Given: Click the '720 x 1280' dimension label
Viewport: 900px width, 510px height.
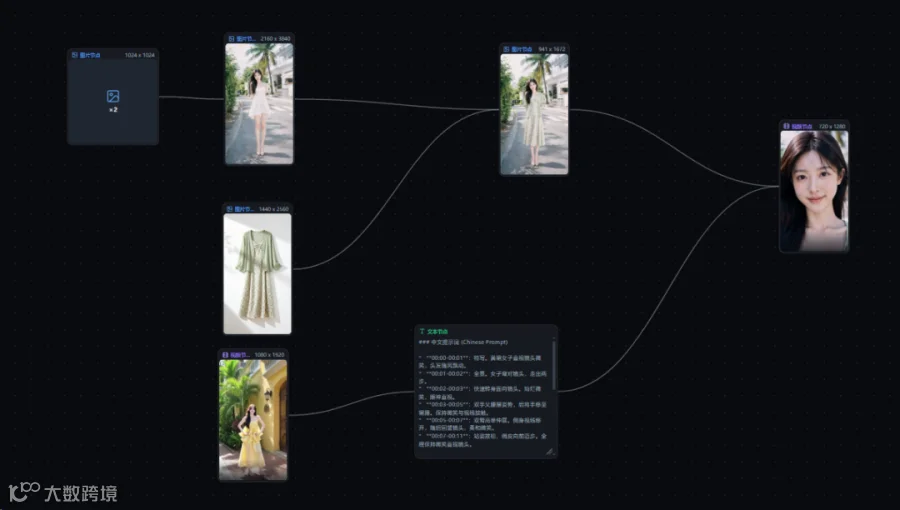Looking at the screenshot, I should pyautogui.click(x=832, y=126).
